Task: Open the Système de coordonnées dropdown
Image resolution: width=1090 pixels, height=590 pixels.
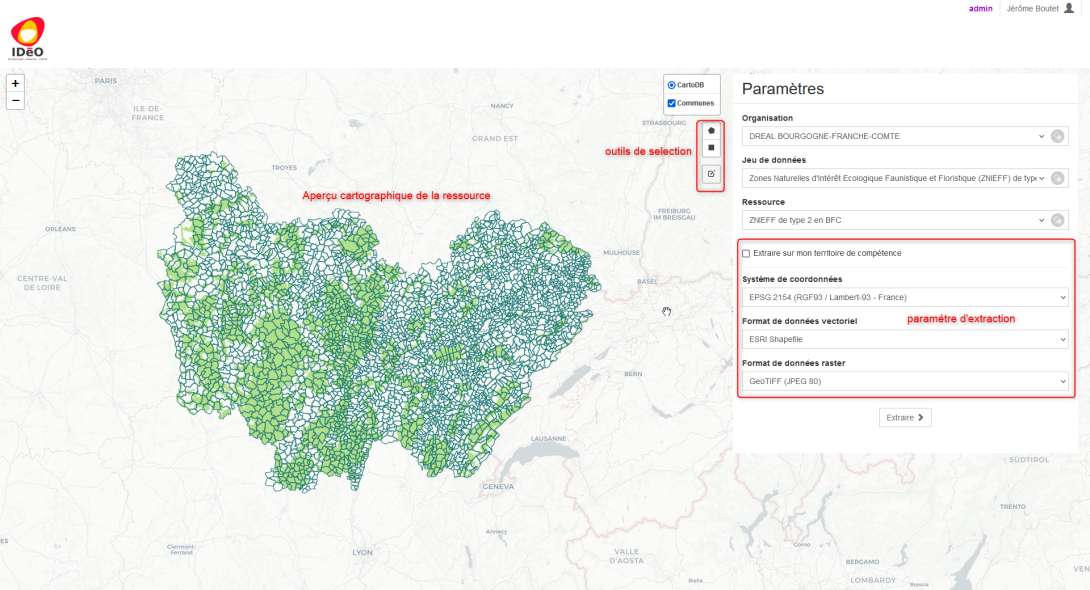Action: [x=905, y=297]
